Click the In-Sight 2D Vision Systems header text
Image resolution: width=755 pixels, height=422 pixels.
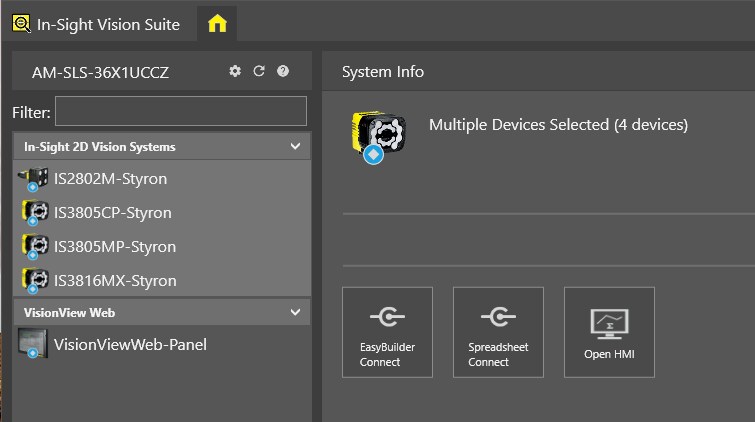tap(100, 147)
